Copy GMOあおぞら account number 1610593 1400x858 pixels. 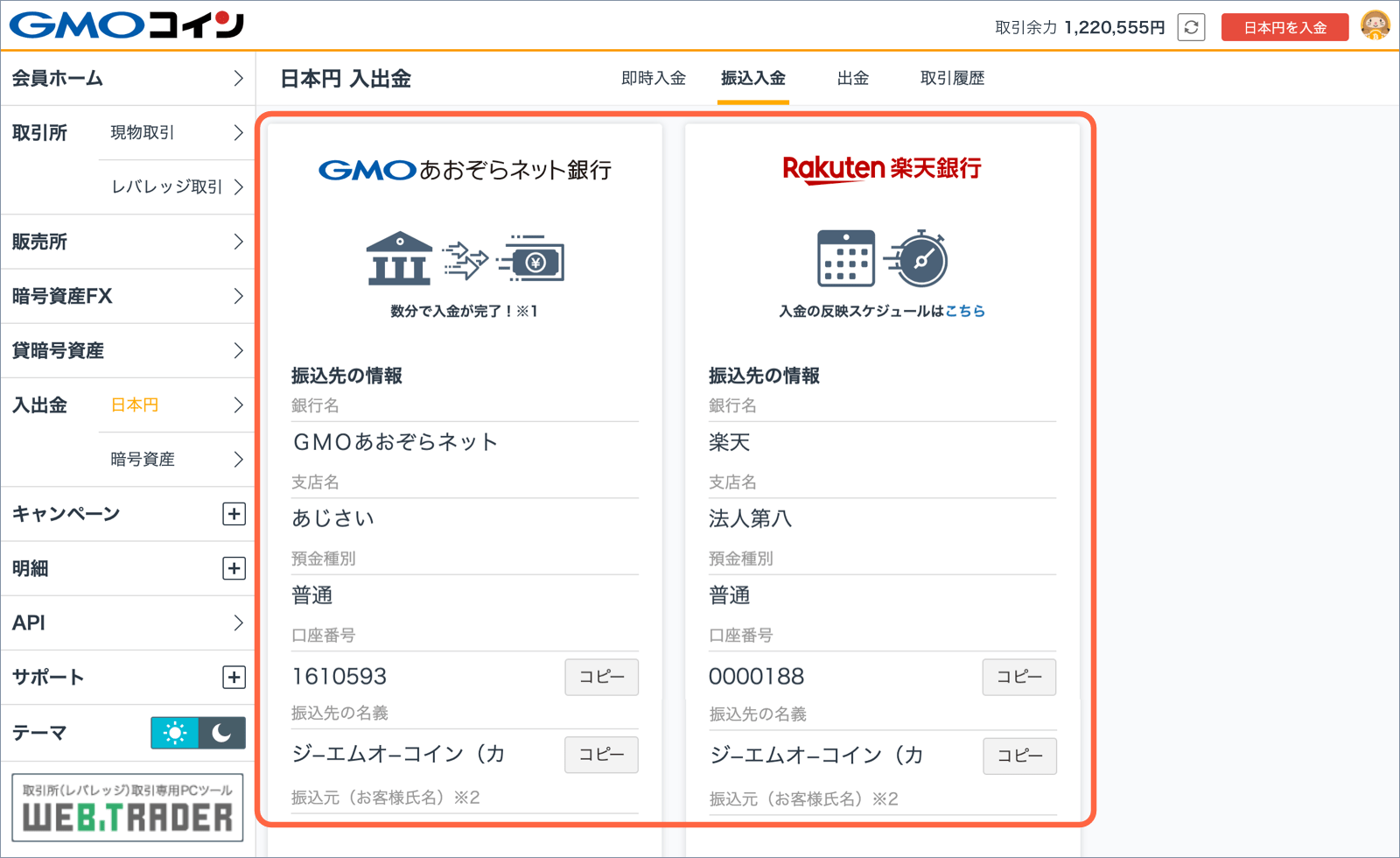click(x=601, y=677)
